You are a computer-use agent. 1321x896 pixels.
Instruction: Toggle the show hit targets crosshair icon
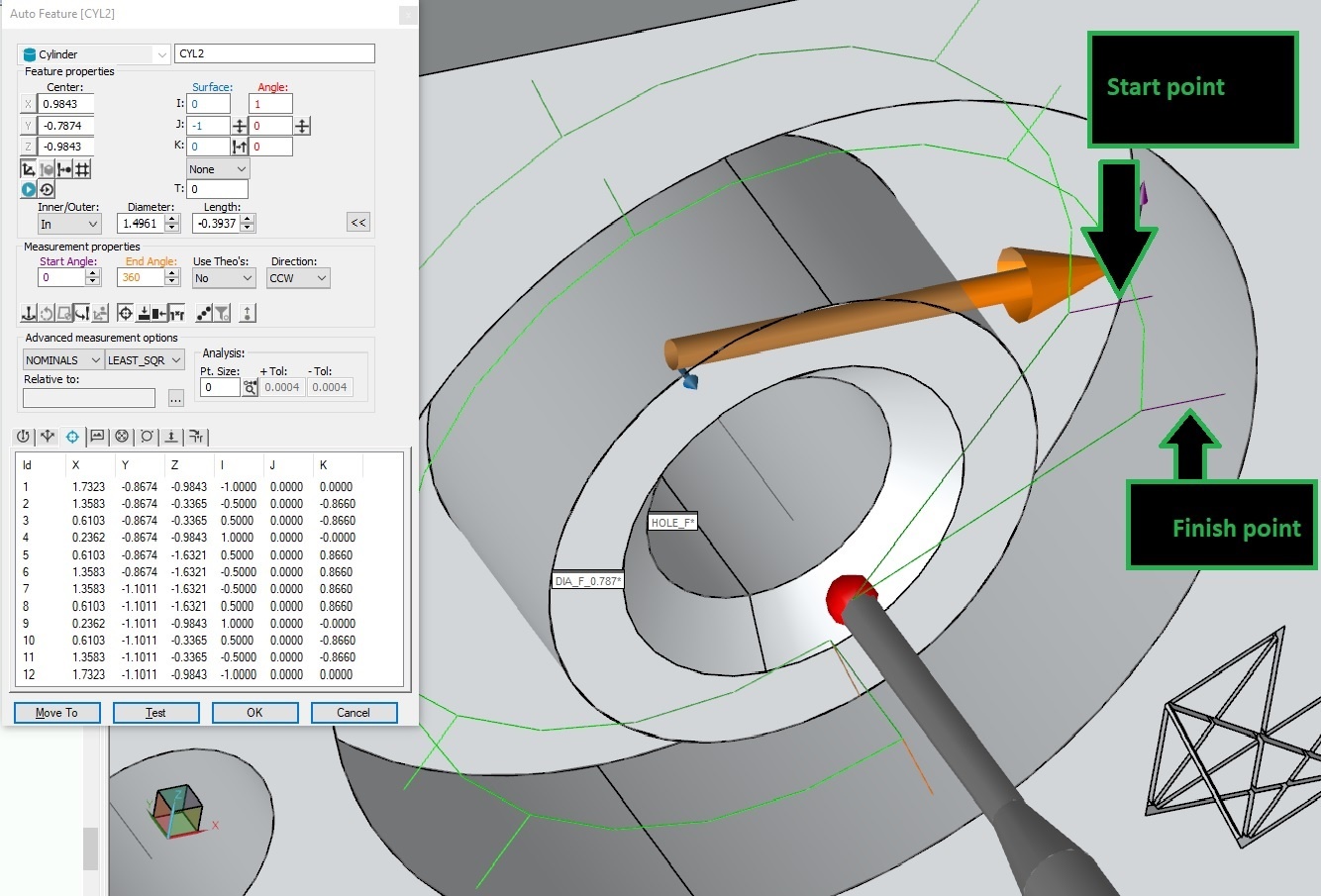[125, 314]
